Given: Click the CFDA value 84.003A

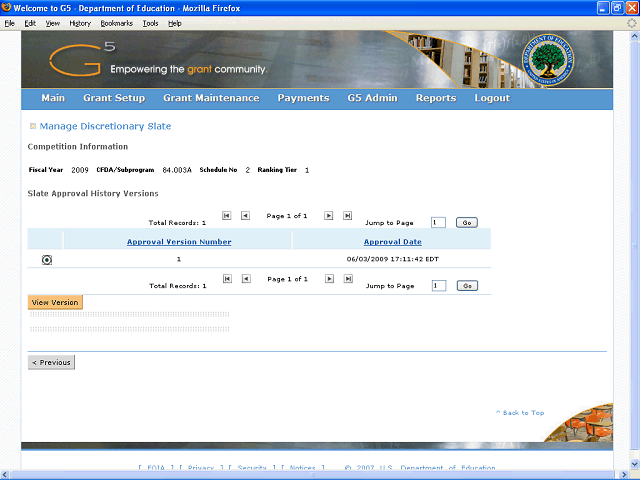Looking at the screenshot, I should (177, 170).
